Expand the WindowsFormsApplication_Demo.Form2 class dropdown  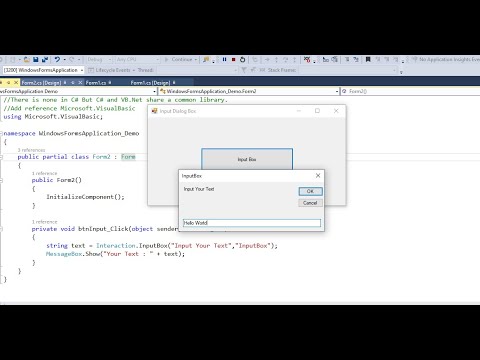pyautogui.click(x=337, y=91)
